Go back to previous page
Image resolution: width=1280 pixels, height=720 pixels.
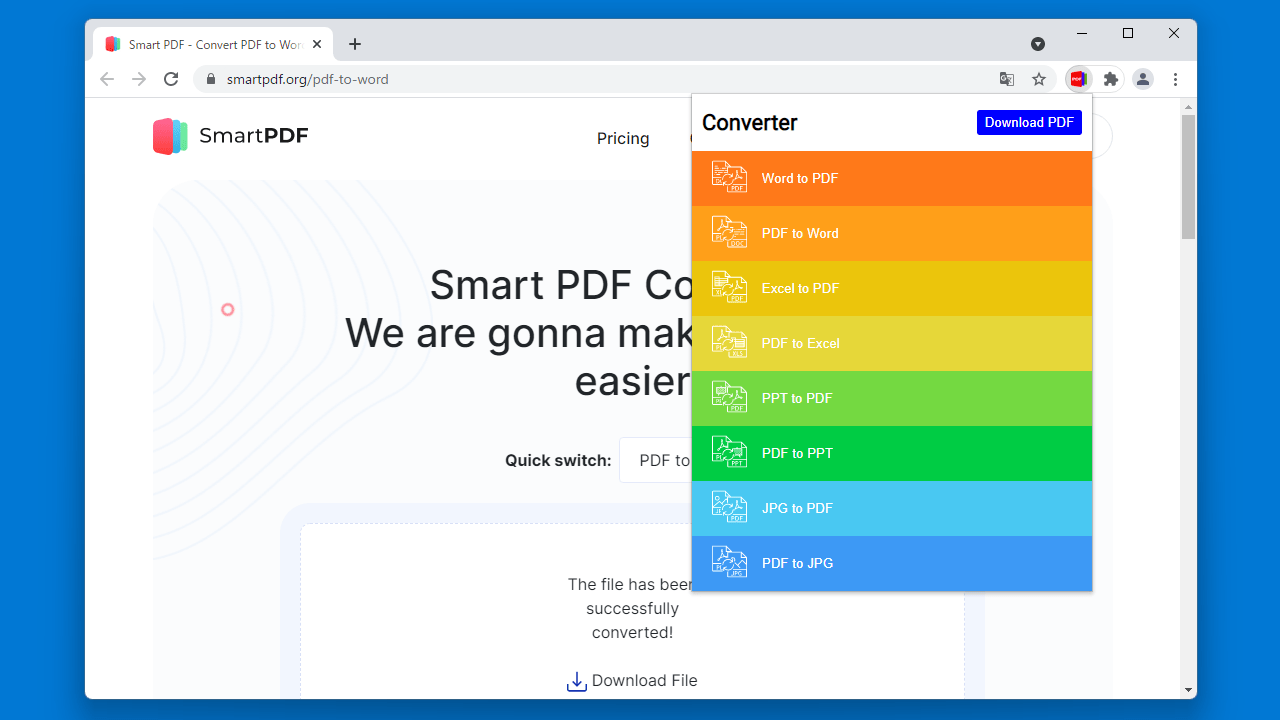point(107,79)
